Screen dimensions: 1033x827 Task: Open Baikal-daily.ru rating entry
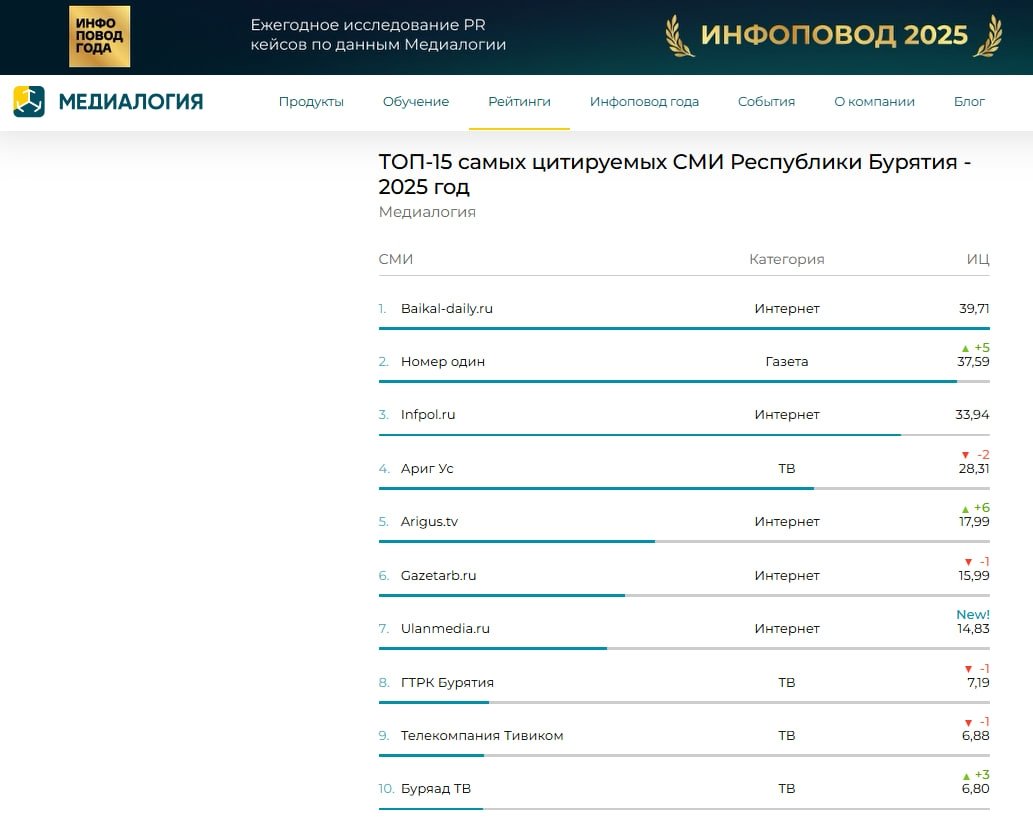coord(447,308)
